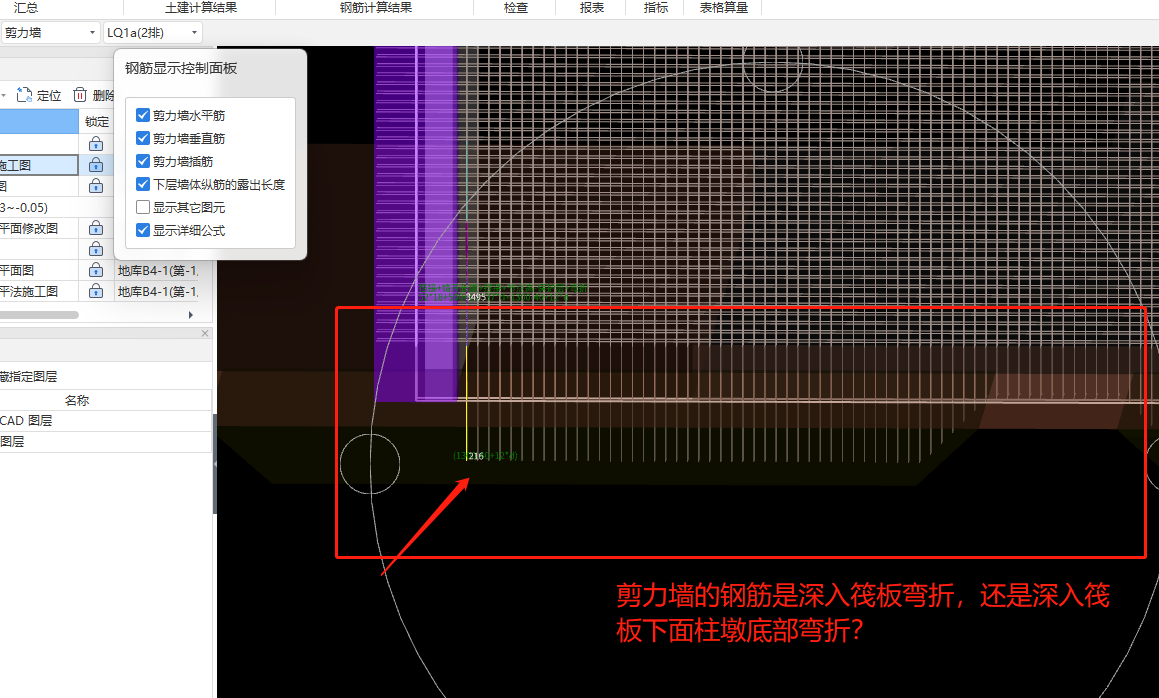Toggle 下层墙体纵筋的露出长度 checkbox
This screenshot has height=698, width=1159.
pyautogui.click(x=143, y=184)
